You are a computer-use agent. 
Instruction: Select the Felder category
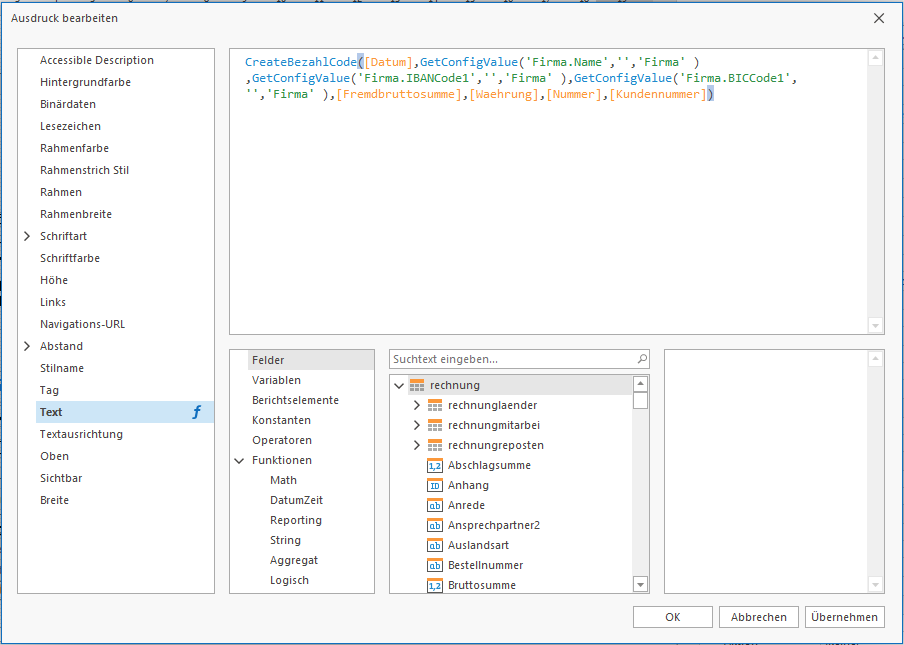click(311, 360)
